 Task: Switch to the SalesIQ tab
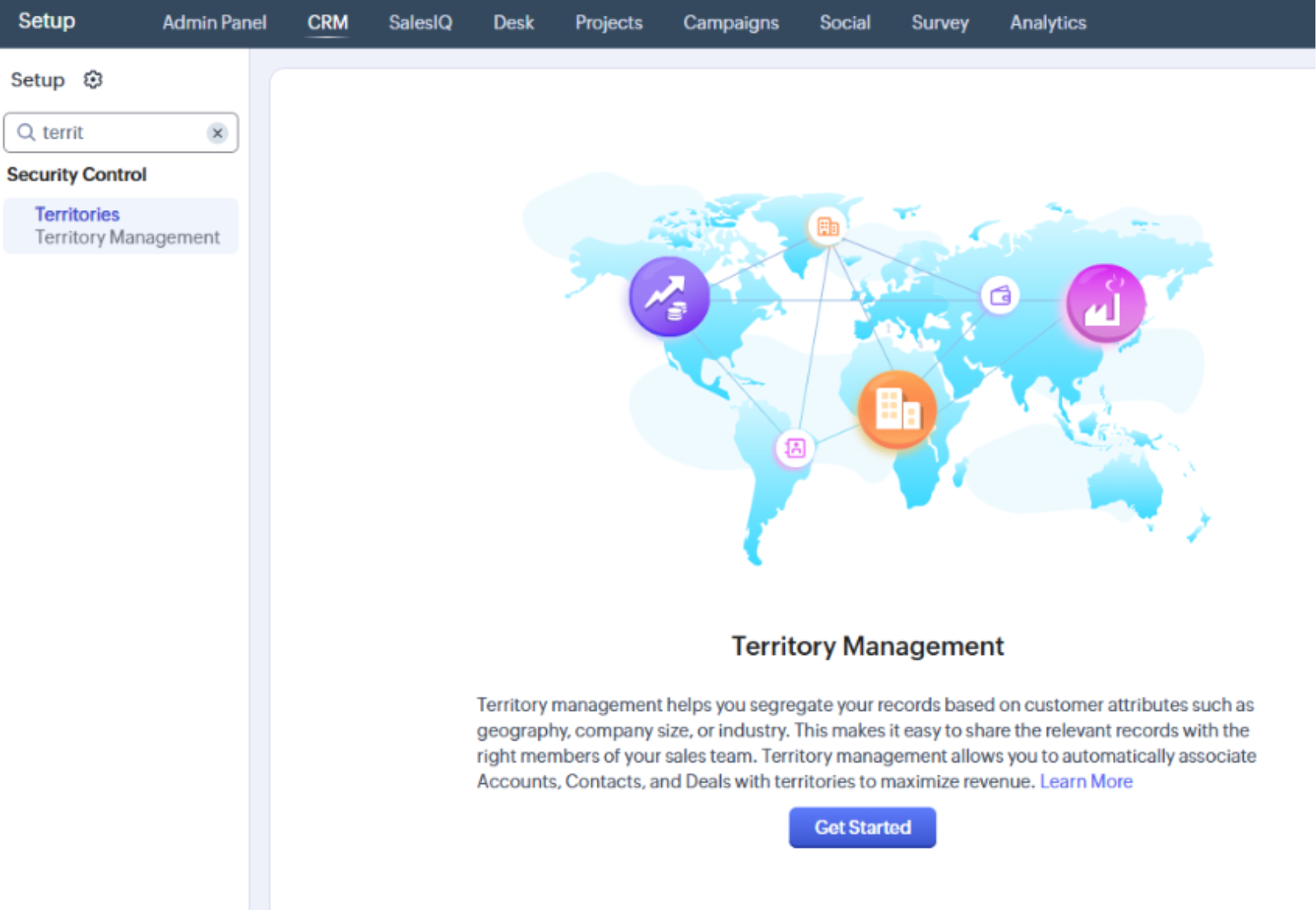pyautogui.click(x=420, y=23)
